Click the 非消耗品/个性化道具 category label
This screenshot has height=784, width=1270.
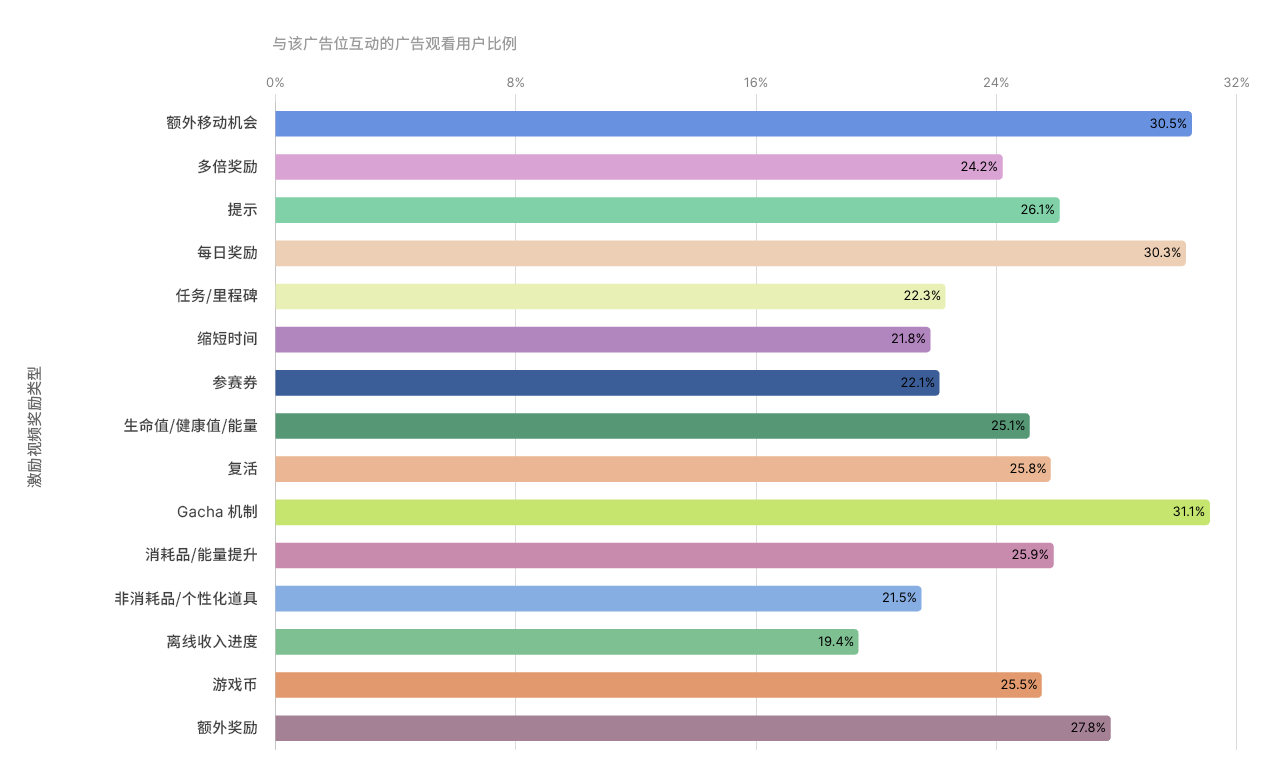186,598
